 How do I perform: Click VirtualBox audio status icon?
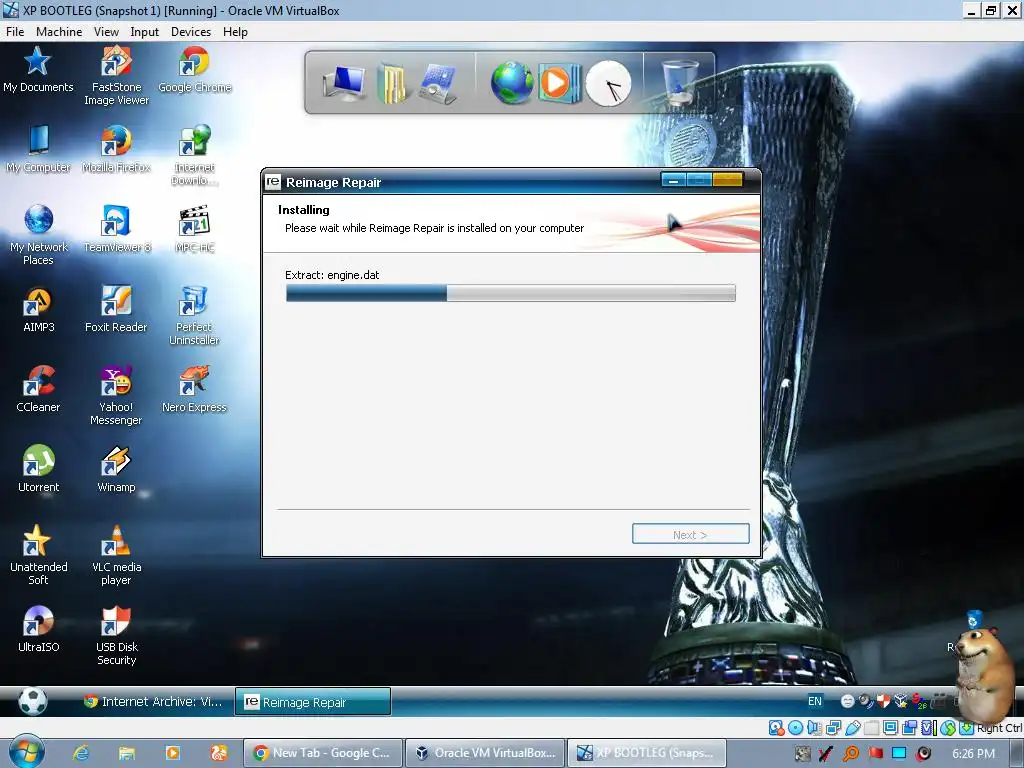(x=814, y=728)
